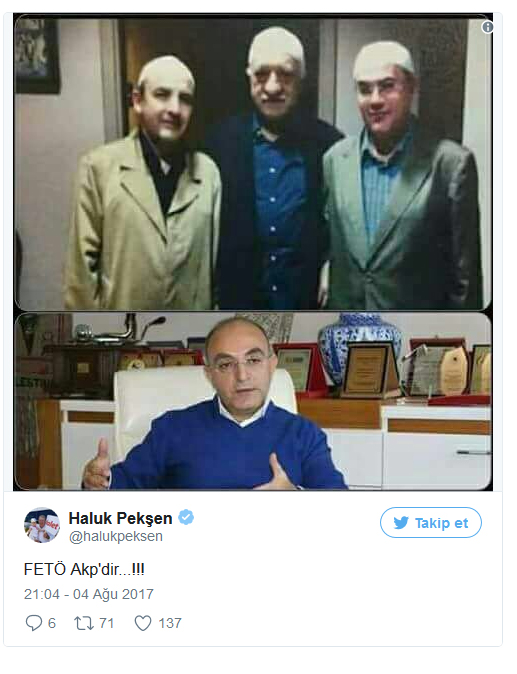Open Haluk Pekşen's profile avatar
The width and height of the screenshot is (517, 674).
pos(42,525)
